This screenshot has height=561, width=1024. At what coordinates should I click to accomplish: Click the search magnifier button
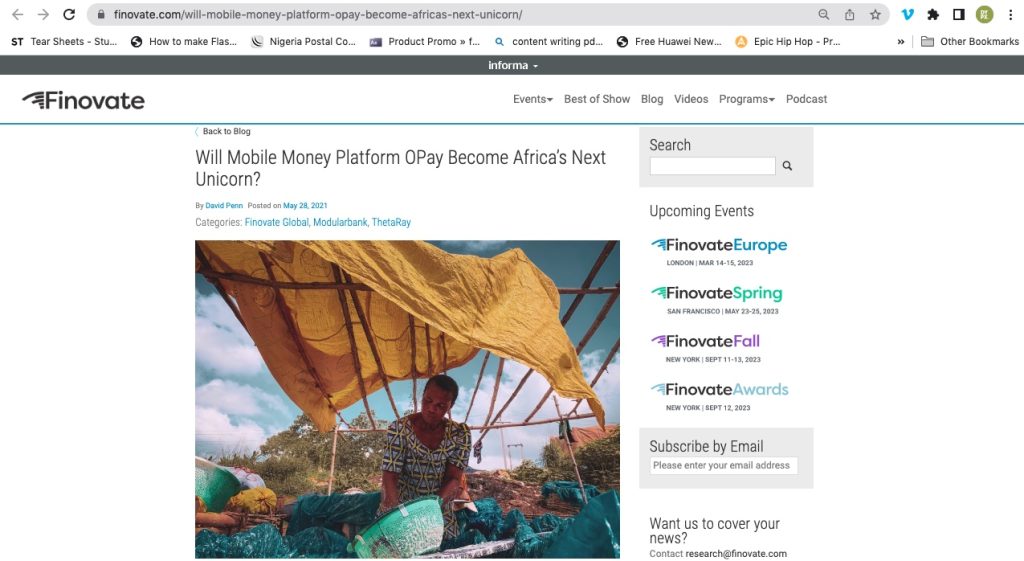[787, 166]
